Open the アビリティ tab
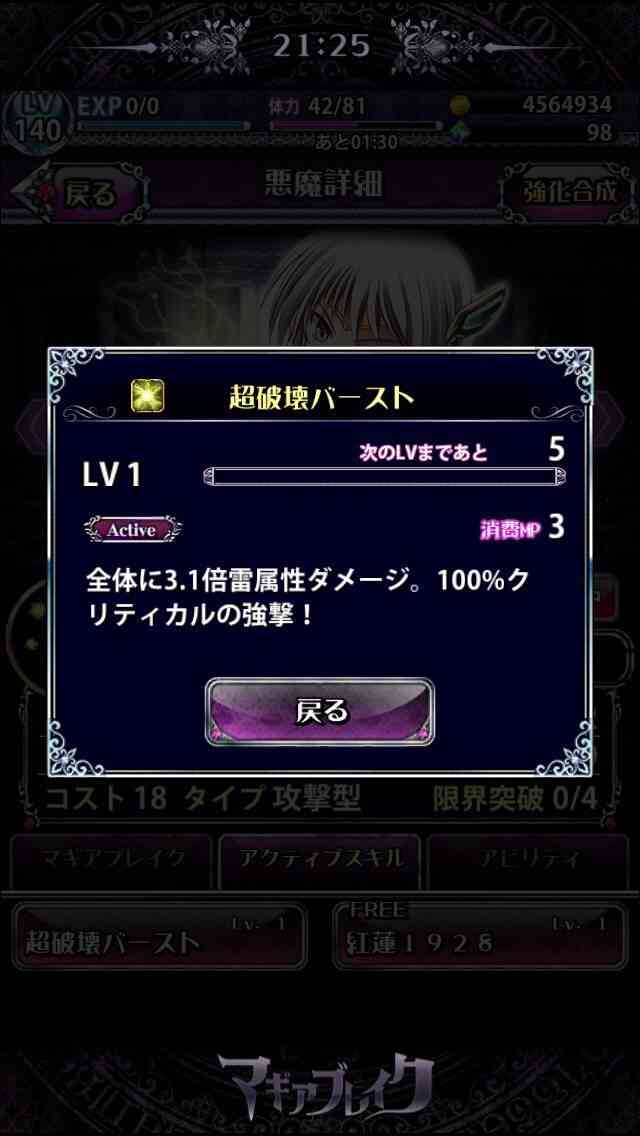 point(528,860)
